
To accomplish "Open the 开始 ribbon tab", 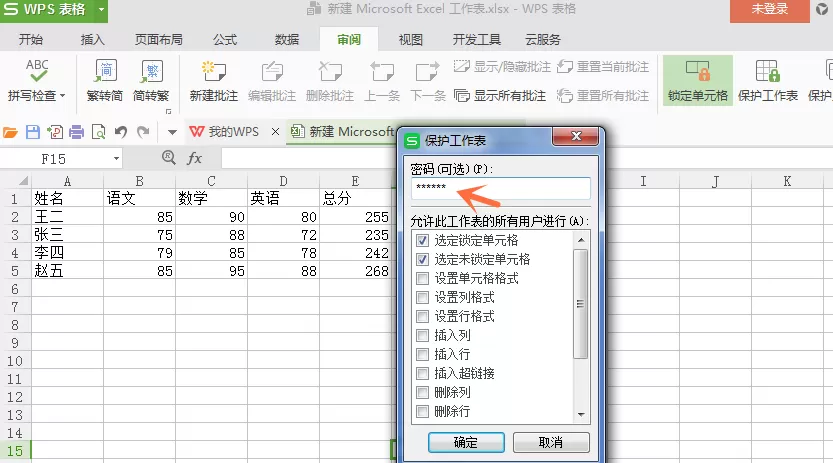I will point(31,40).
